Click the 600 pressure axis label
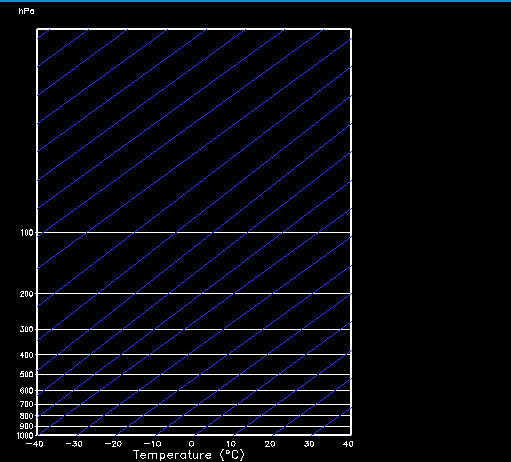The image size is (511, 462). pyautogui.click(x=27, y=390)
